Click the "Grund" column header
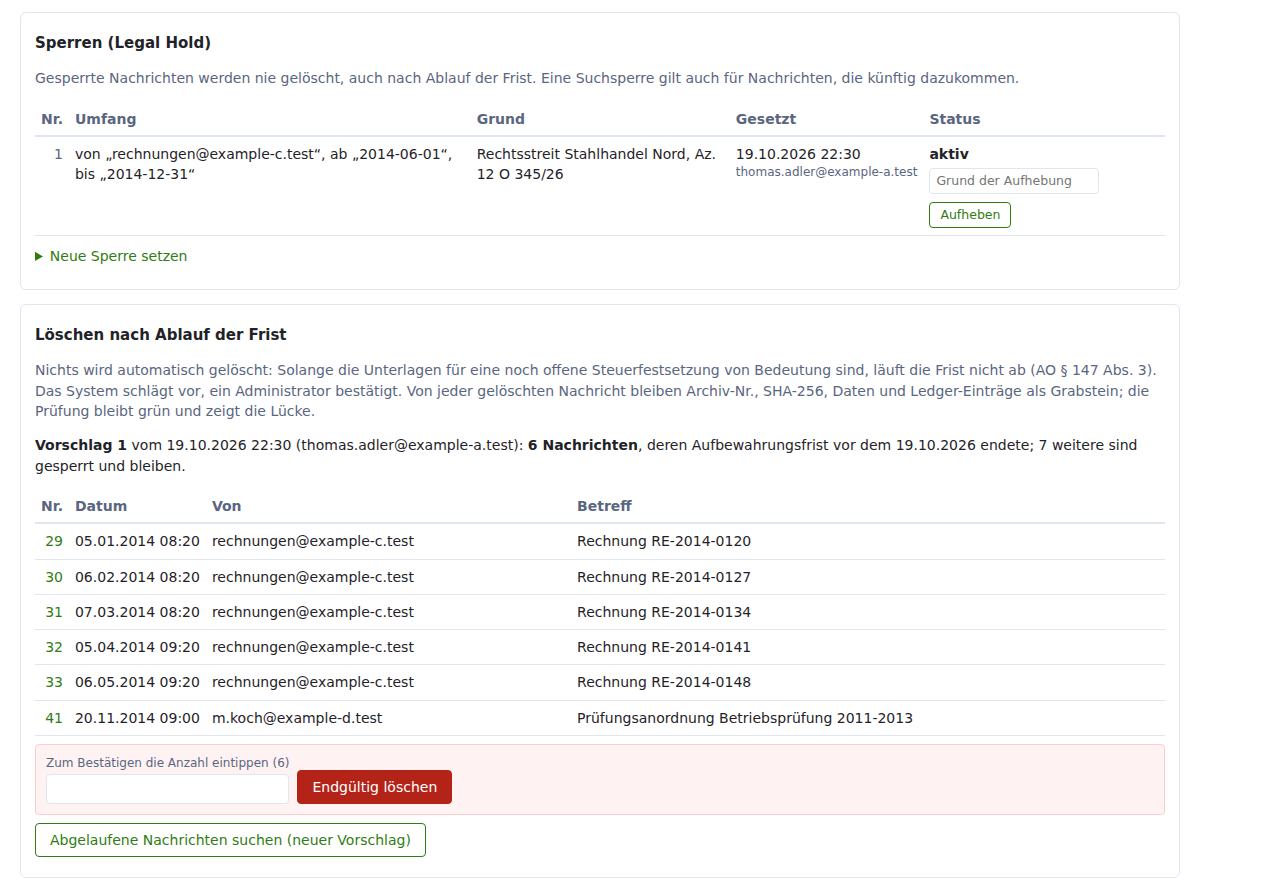This screenshot has width=1280, height=890. click(501, 119)
